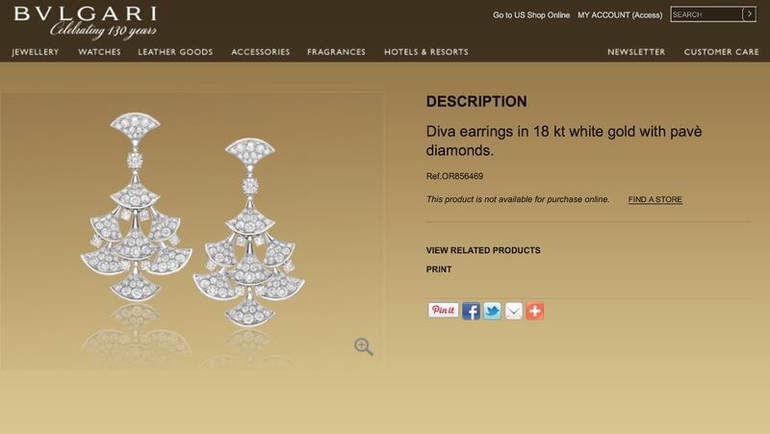770x434 pixels.
Task: Email this product via envelope icon
Action: point(514,311)
